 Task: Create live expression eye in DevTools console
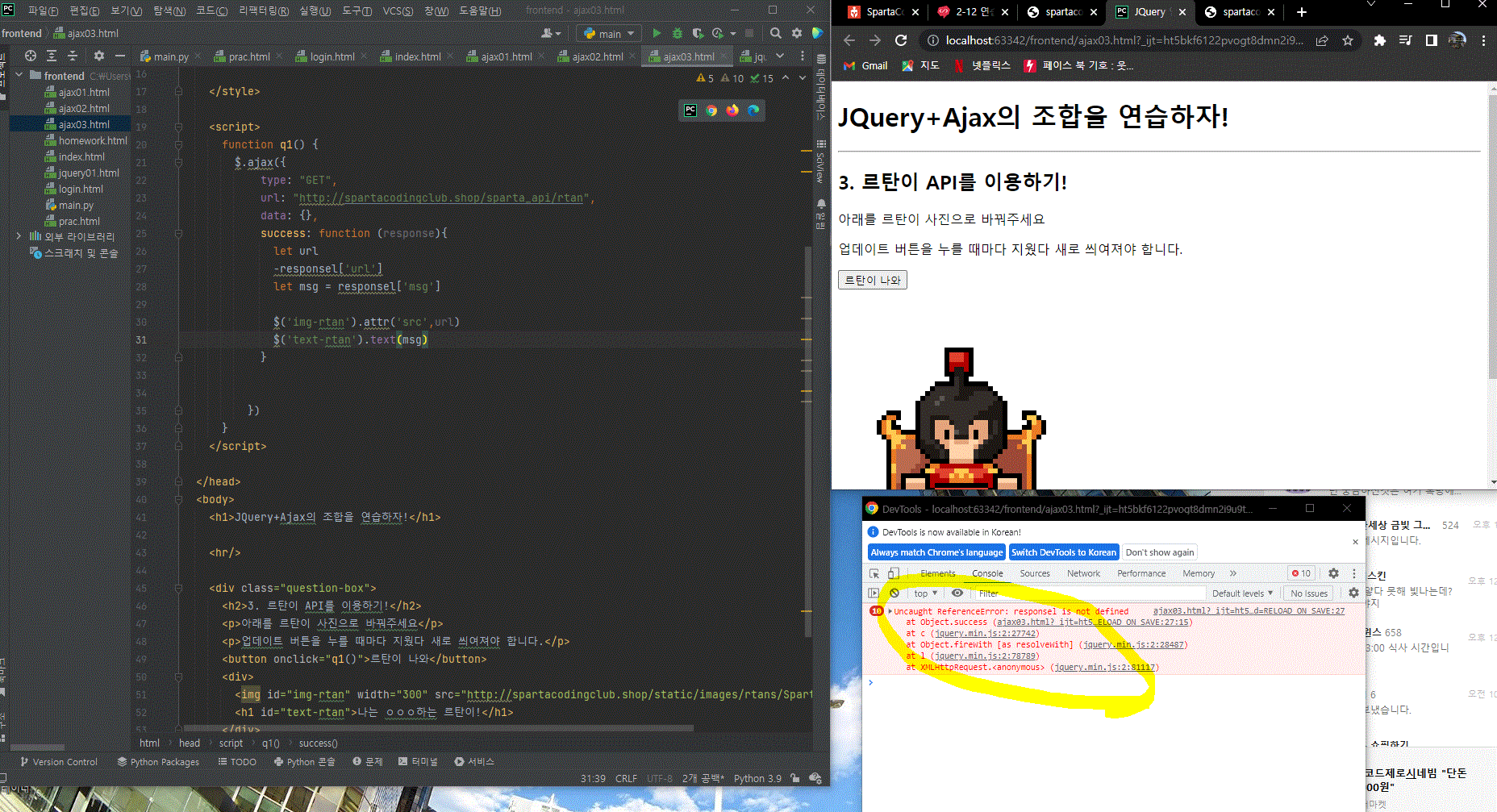(957, 593)
